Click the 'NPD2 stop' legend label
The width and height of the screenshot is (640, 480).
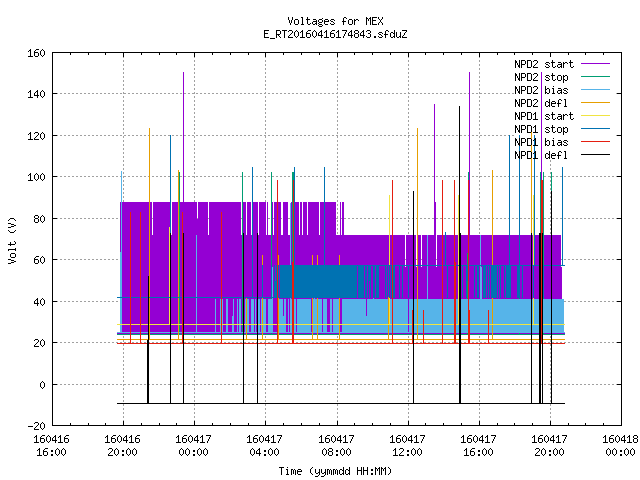[541, 77]
